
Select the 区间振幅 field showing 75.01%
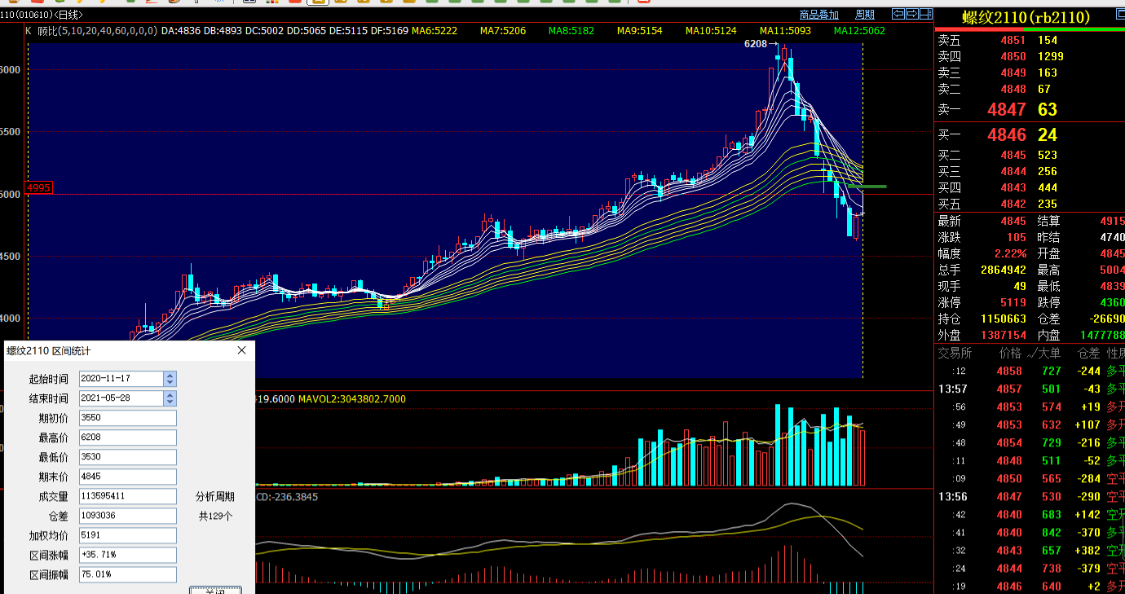[128, 575]
